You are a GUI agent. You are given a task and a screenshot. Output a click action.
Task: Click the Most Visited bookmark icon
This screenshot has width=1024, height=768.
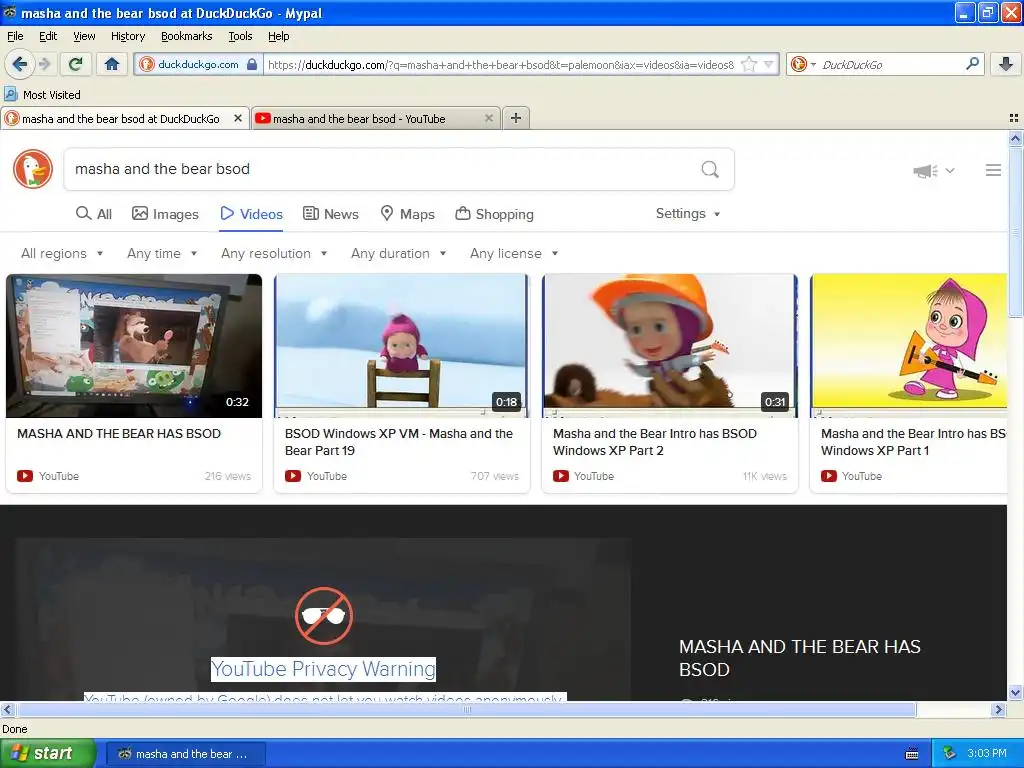click(x=10, y=94)
